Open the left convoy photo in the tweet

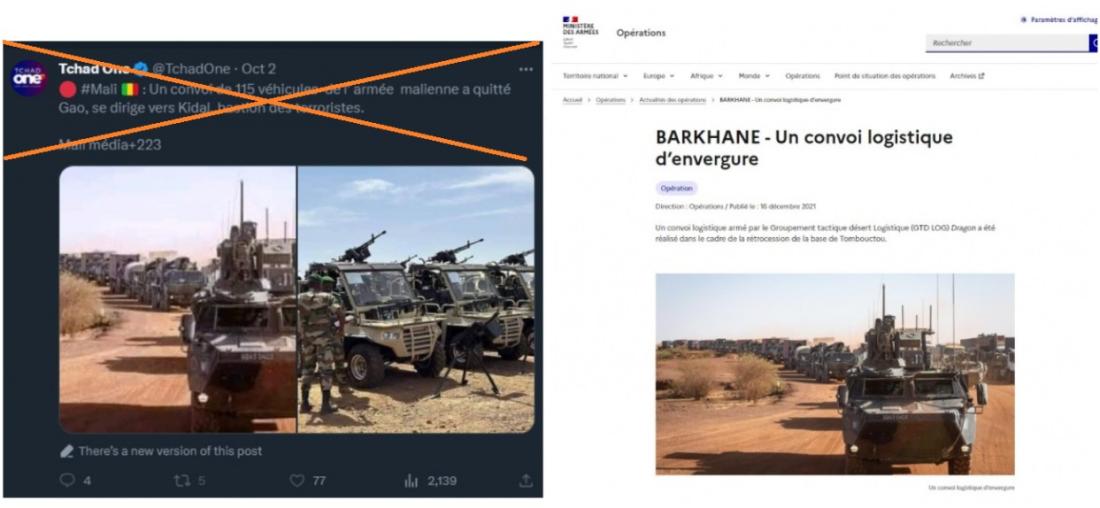(177, 299)
